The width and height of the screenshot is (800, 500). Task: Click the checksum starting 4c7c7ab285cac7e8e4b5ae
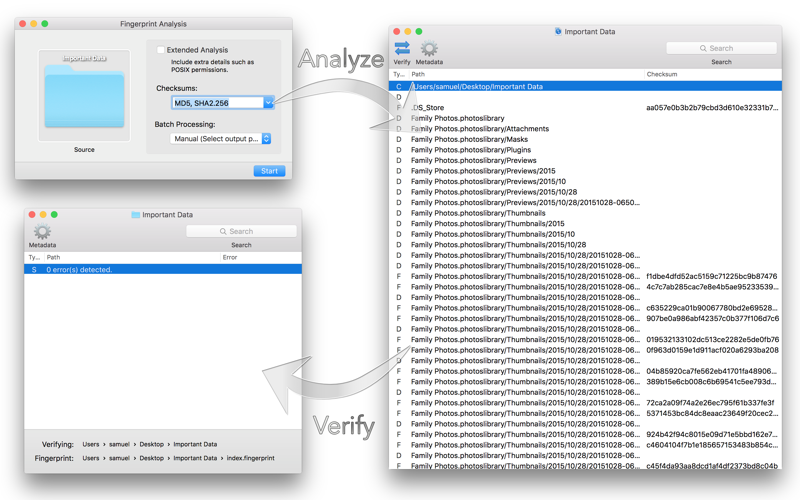click(712, 287)
